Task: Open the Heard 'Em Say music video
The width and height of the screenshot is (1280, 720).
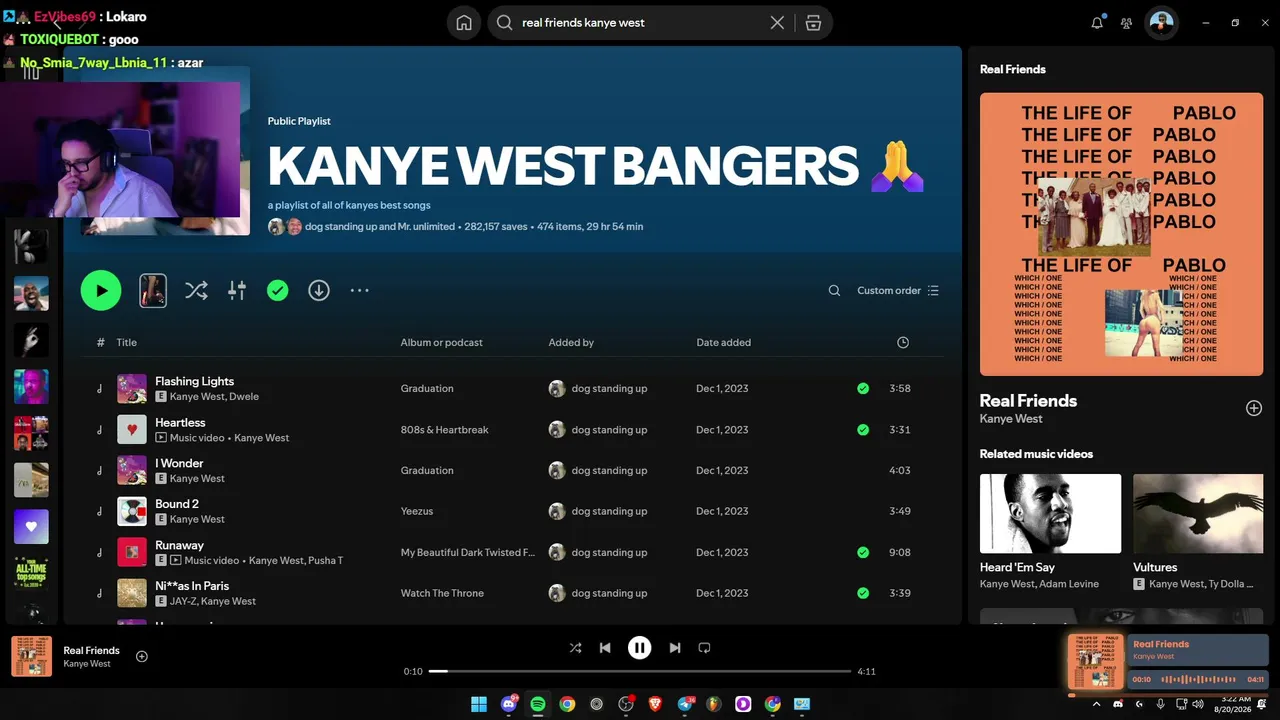Action: tap(1050, 513)
